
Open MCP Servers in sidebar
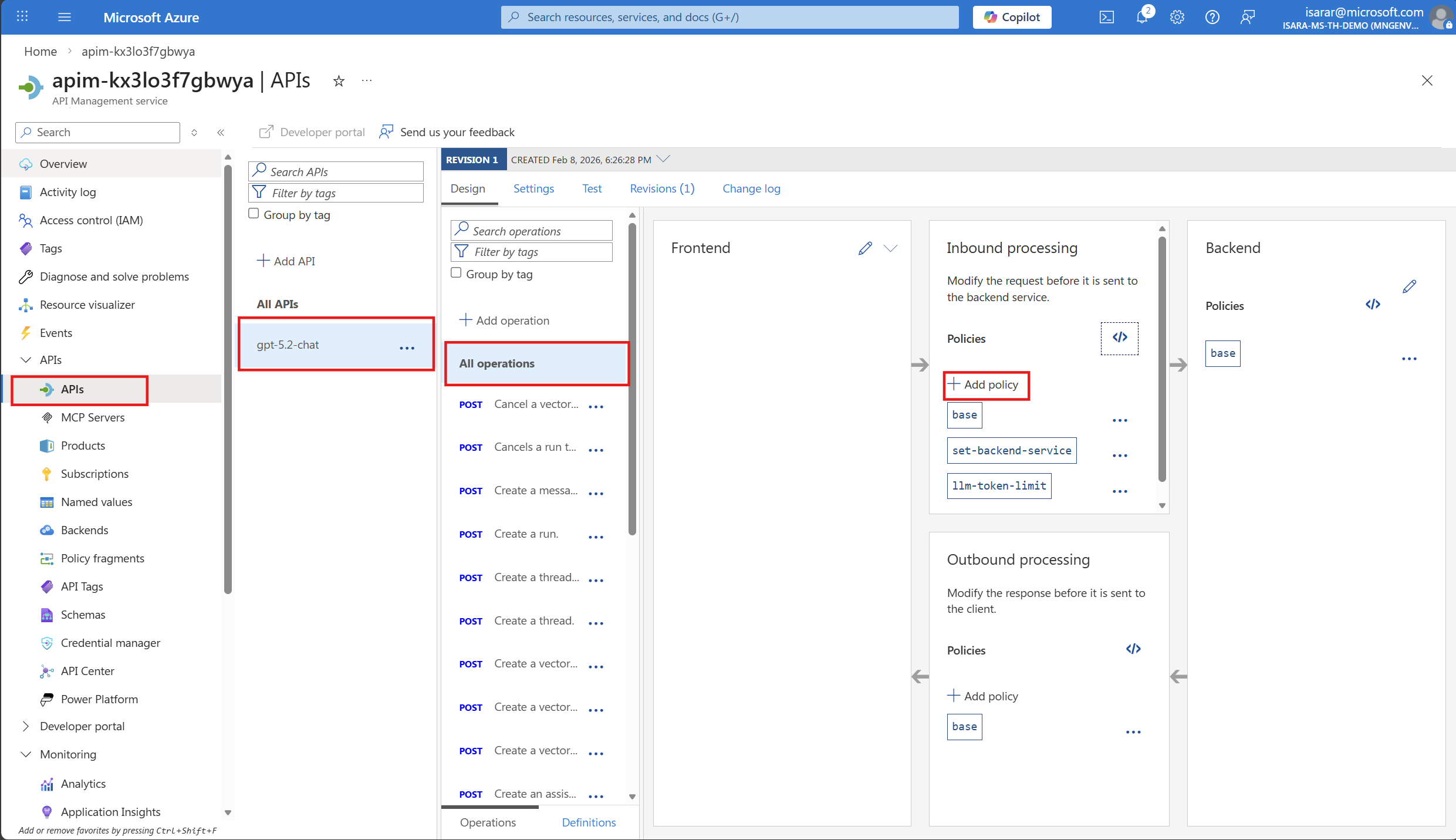(x=93, y=417)
